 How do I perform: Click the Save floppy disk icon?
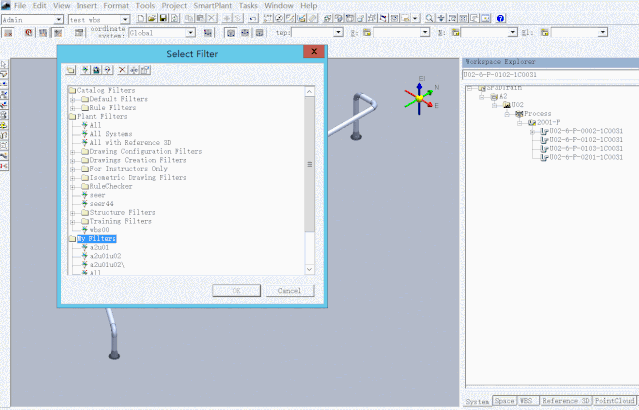point(163,18)
